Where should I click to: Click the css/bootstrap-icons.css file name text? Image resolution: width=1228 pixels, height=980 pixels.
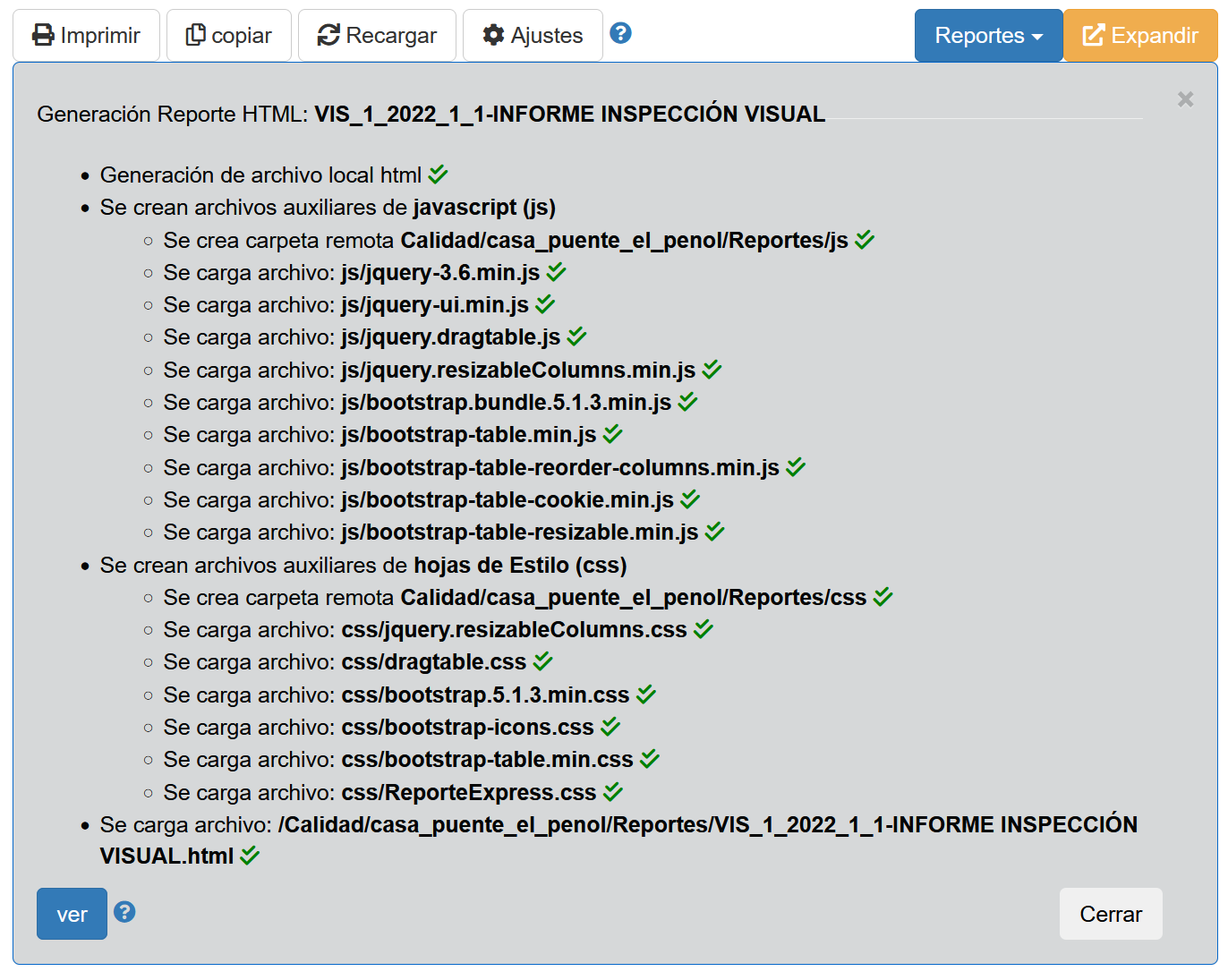467,728
